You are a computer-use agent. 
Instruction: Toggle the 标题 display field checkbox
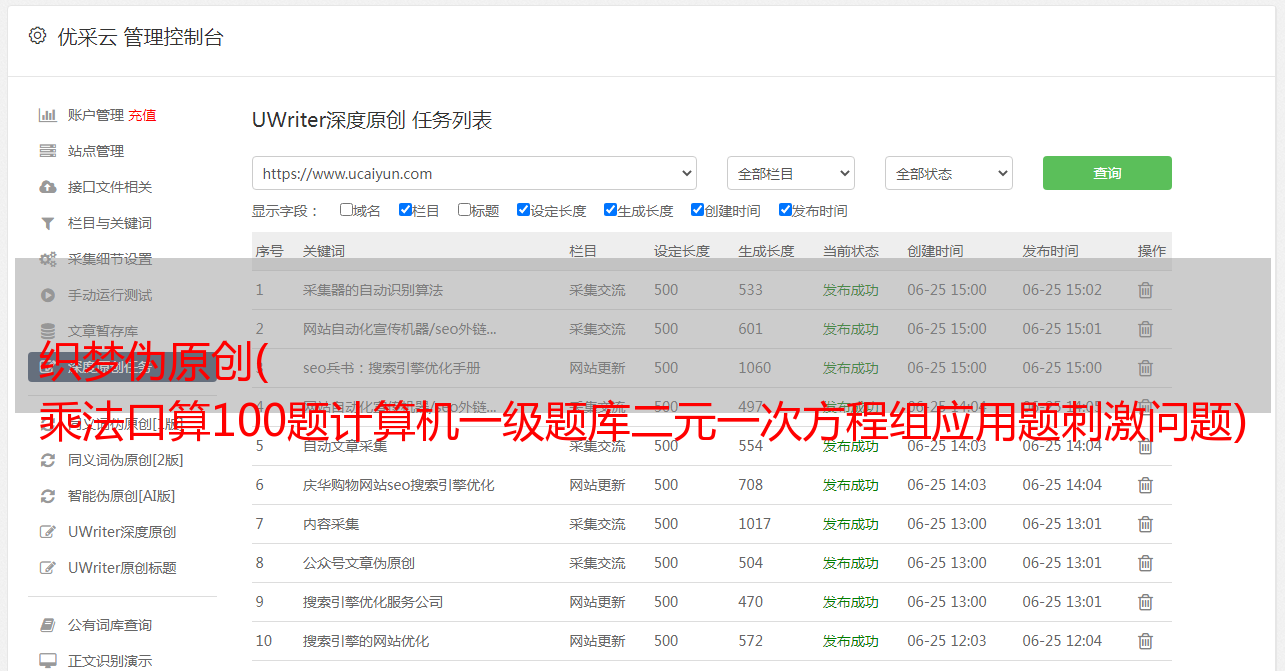464,210
